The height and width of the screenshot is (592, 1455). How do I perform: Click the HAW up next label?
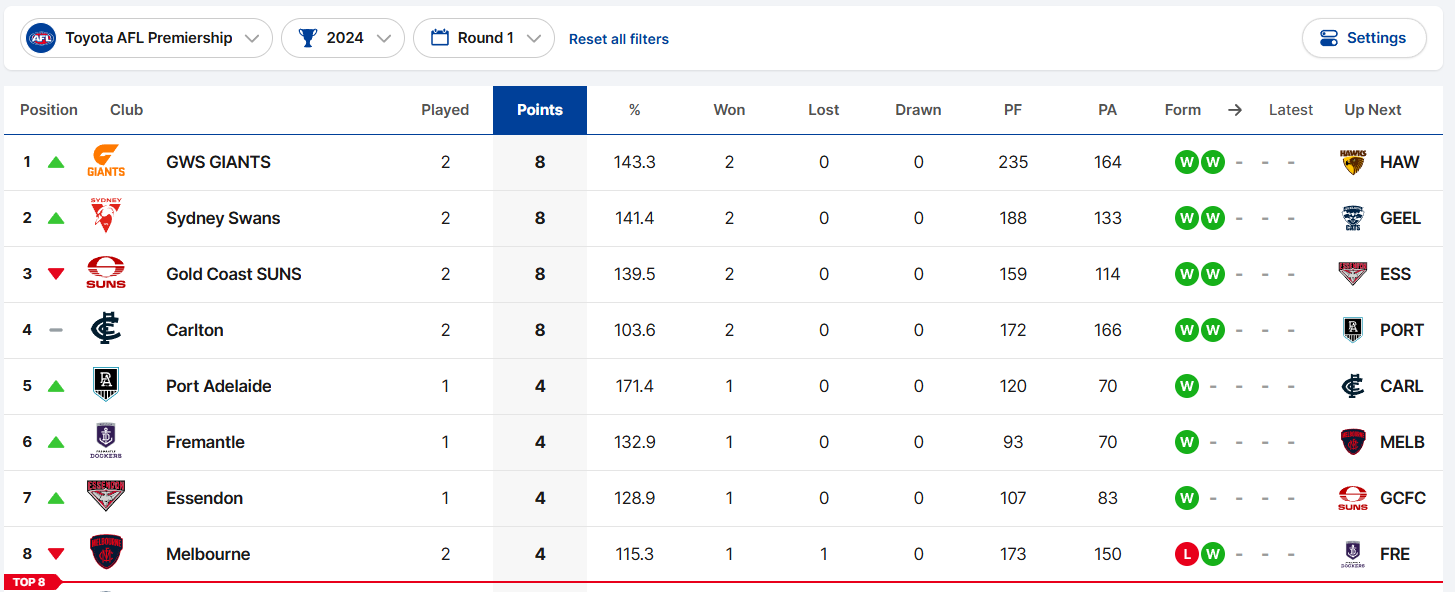(1400, 162)
